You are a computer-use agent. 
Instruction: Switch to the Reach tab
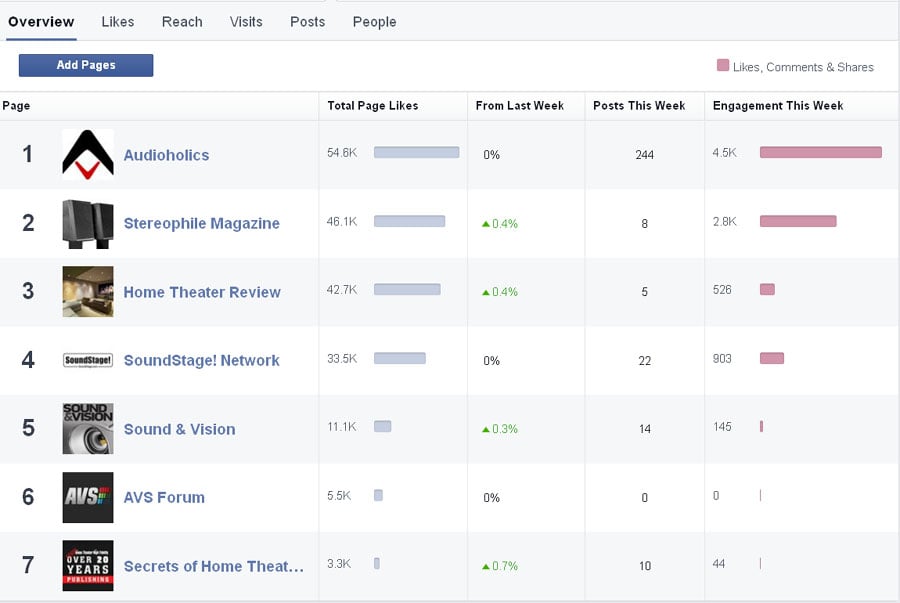point(182,22)
